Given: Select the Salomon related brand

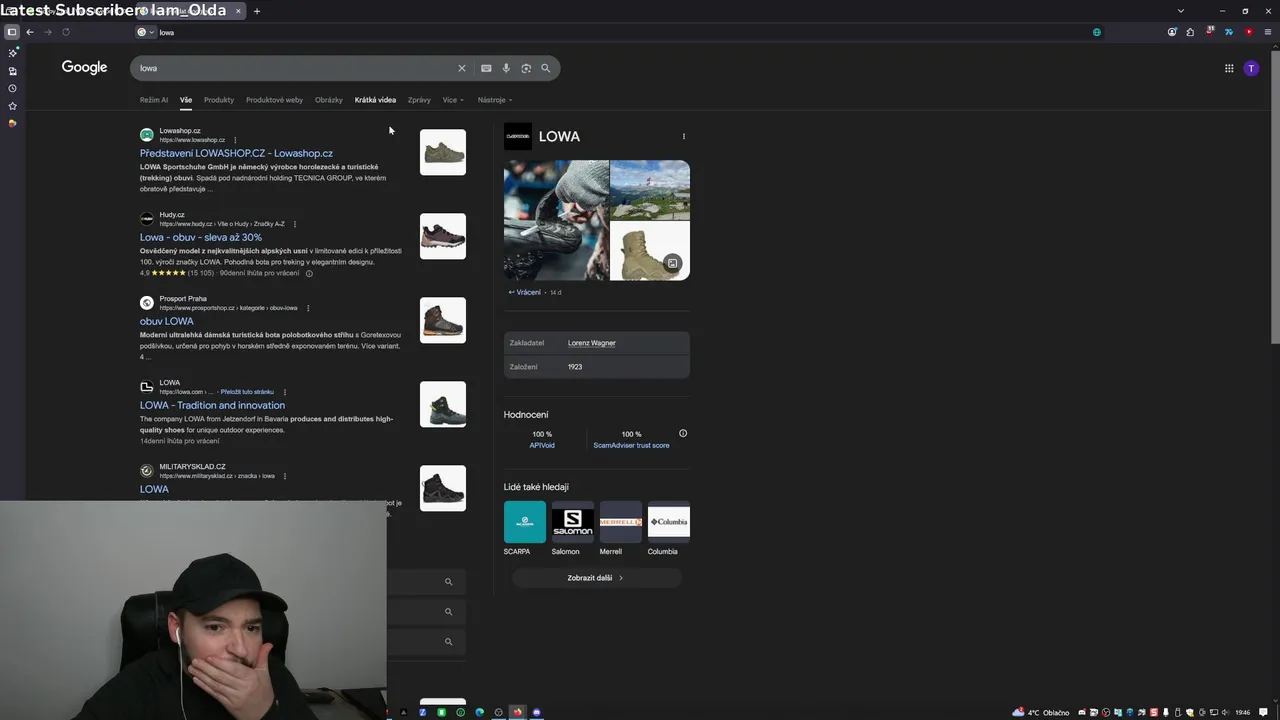Looking at the screenshot, I should (573, 528).
